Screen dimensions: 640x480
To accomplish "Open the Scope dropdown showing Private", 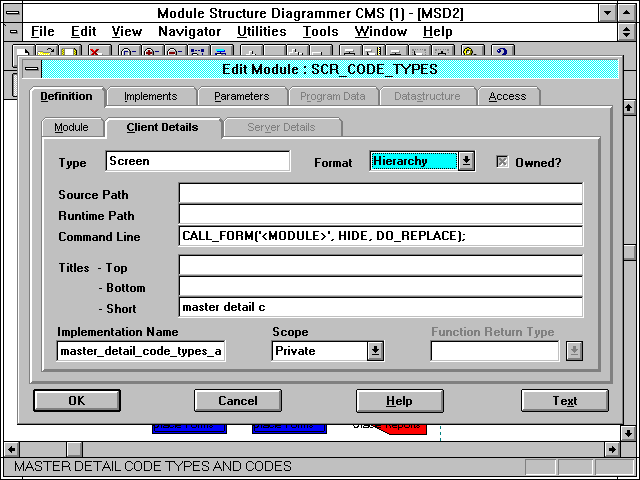I will pyautogui.click(x=375, y=351).
